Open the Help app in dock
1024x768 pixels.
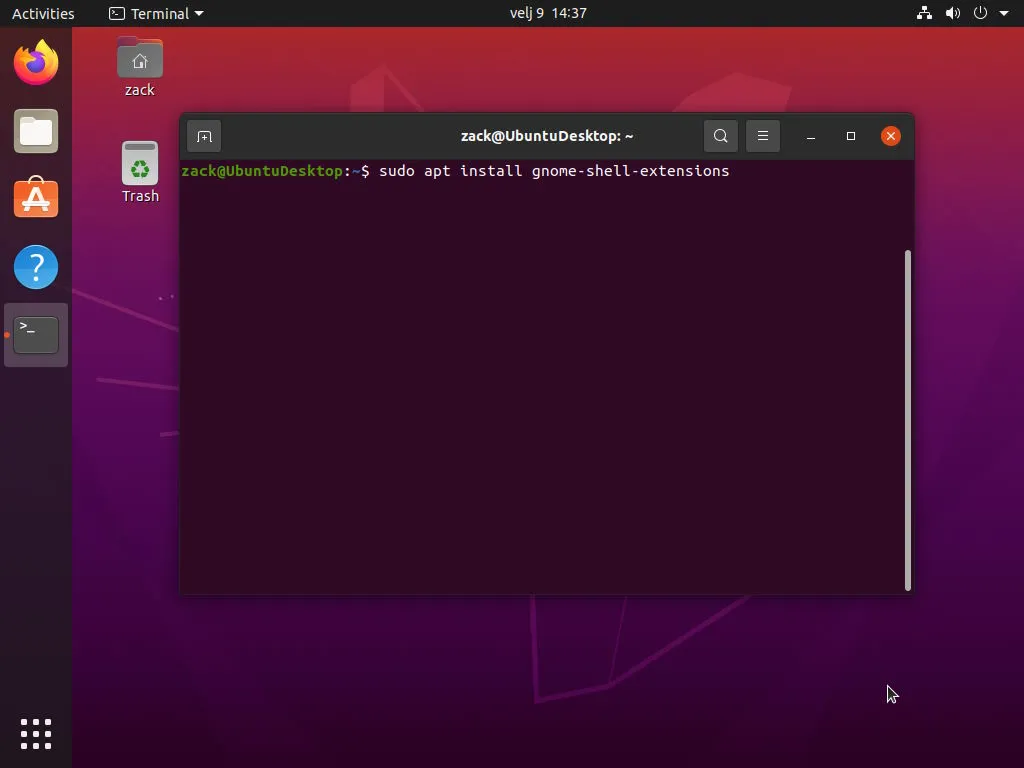(x=36, y=267)
